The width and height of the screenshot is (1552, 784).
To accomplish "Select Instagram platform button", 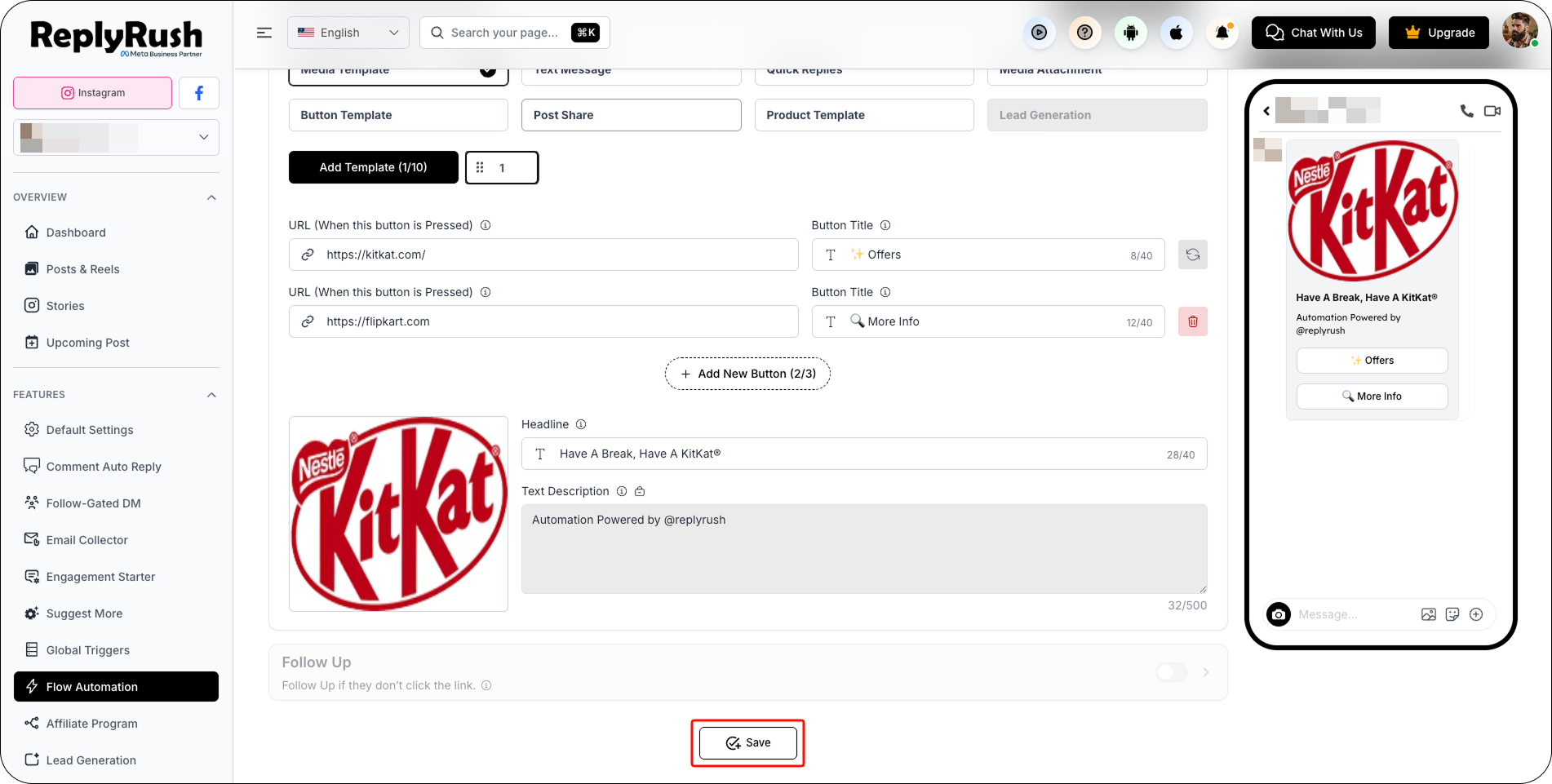I will 92,93.
